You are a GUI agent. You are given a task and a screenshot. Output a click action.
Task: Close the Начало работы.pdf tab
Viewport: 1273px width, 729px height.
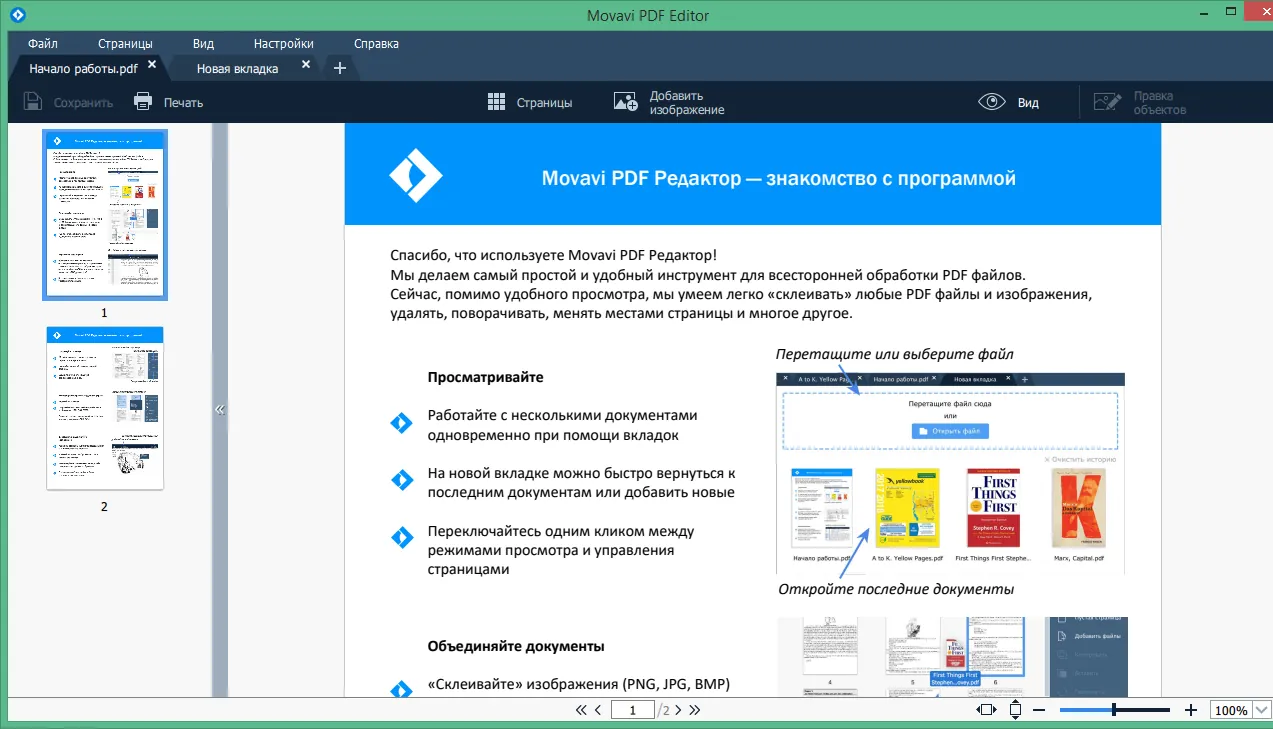click(x=152, y=65)
